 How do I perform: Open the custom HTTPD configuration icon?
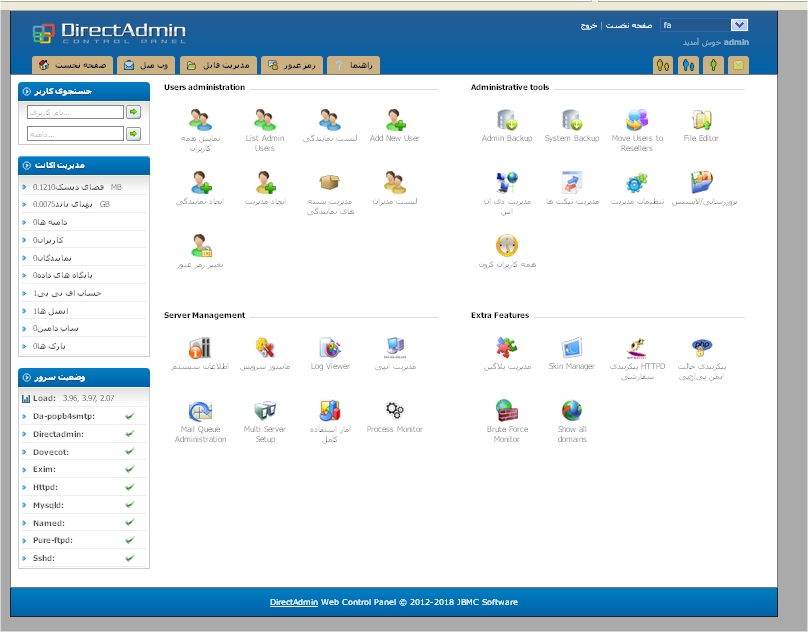tap(637, 348)
